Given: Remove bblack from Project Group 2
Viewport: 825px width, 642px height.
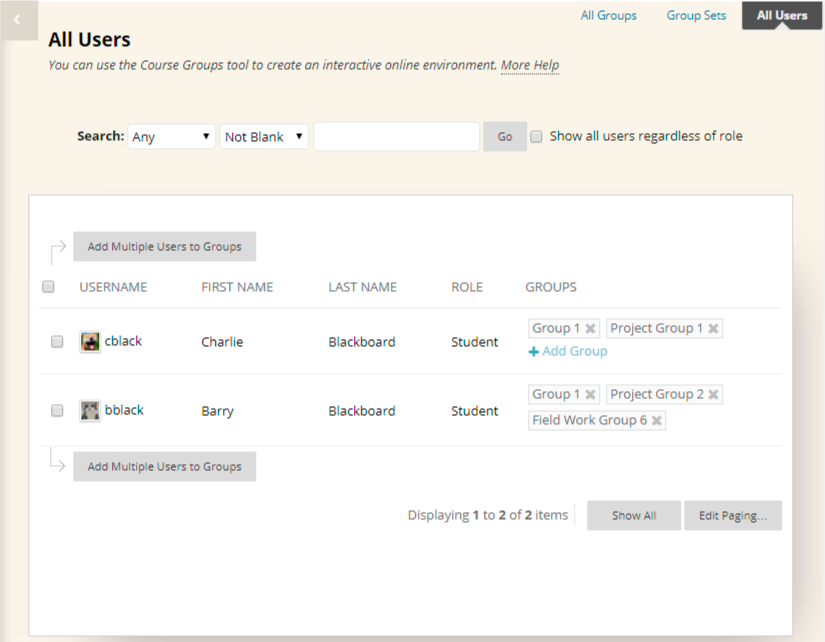Looking at the screenshot, I should tap(713, 394).
